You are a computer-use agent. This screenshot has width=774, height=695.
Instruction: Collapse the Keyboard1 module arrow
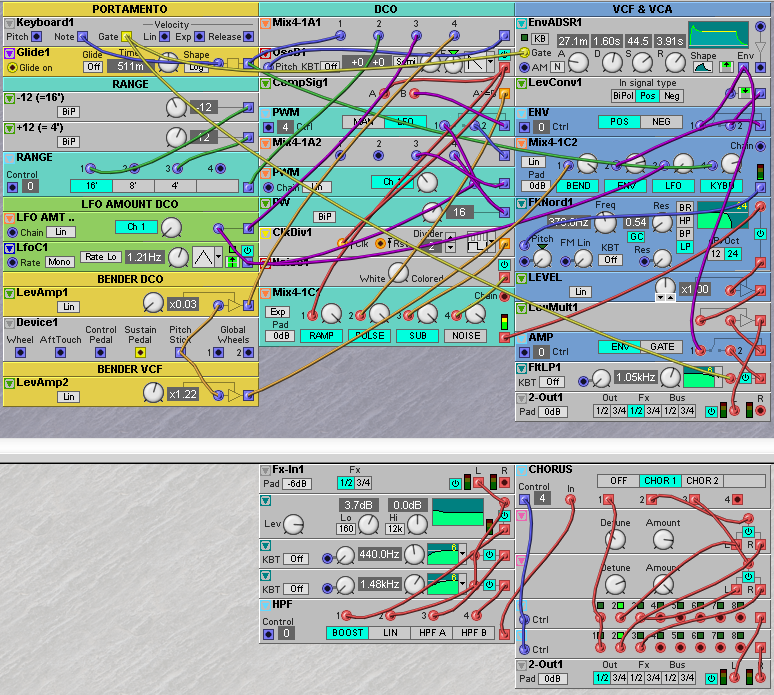point(8,22)
